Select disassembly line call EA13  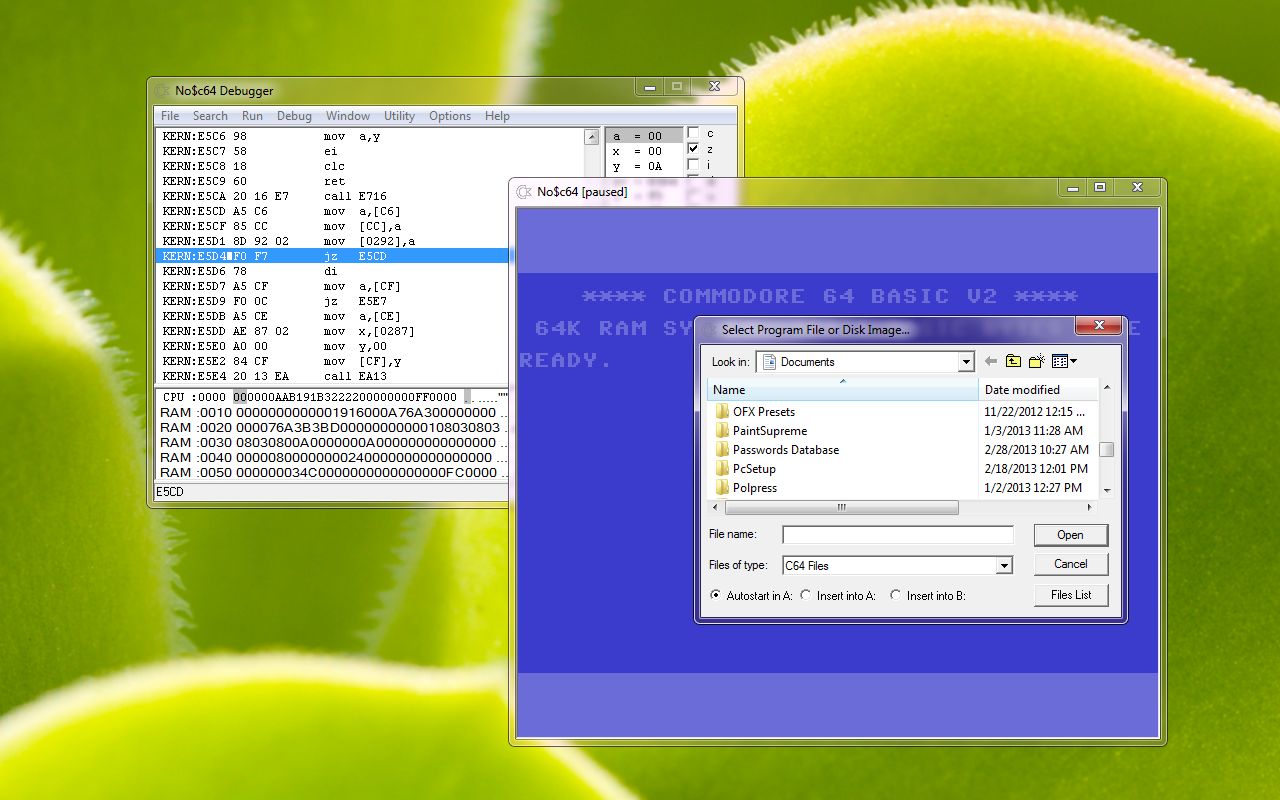(334, 376)
